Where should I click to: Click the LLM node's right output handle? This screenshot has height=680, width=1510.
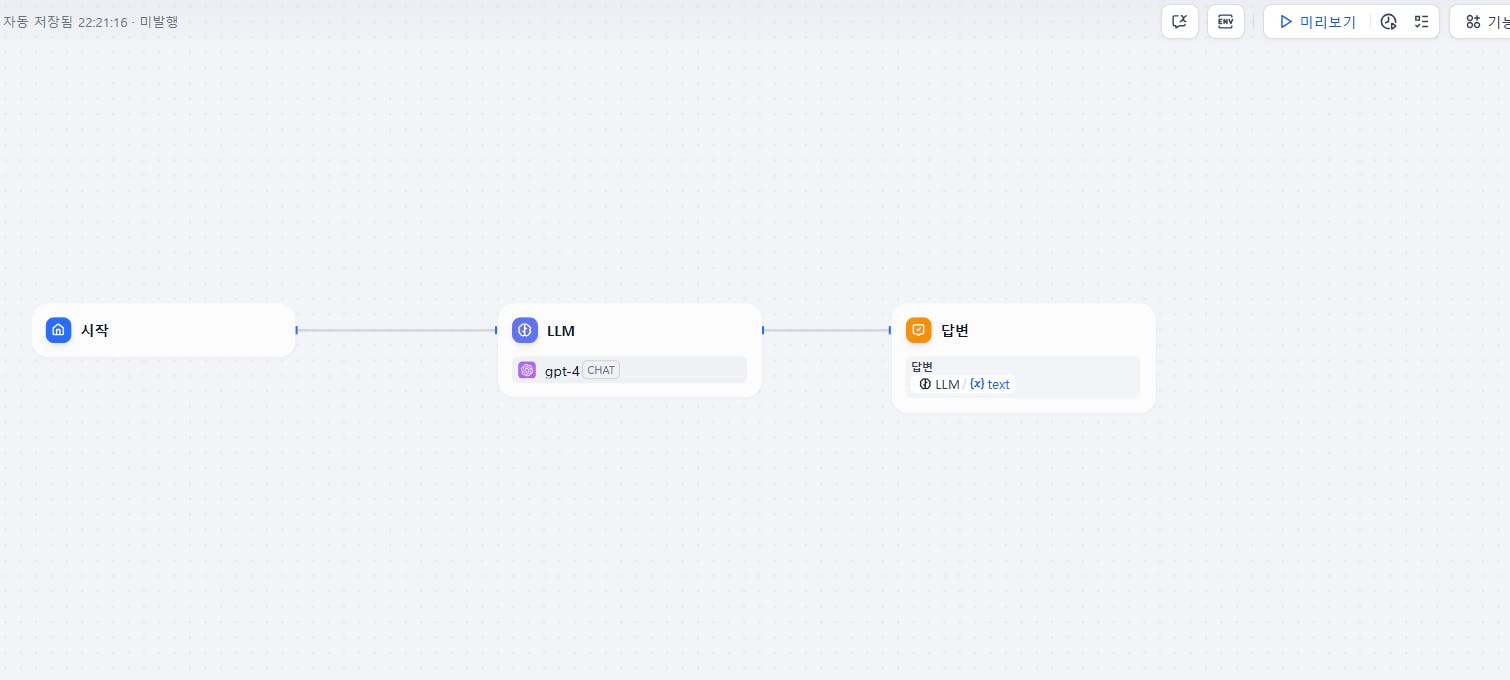point(763,330)
